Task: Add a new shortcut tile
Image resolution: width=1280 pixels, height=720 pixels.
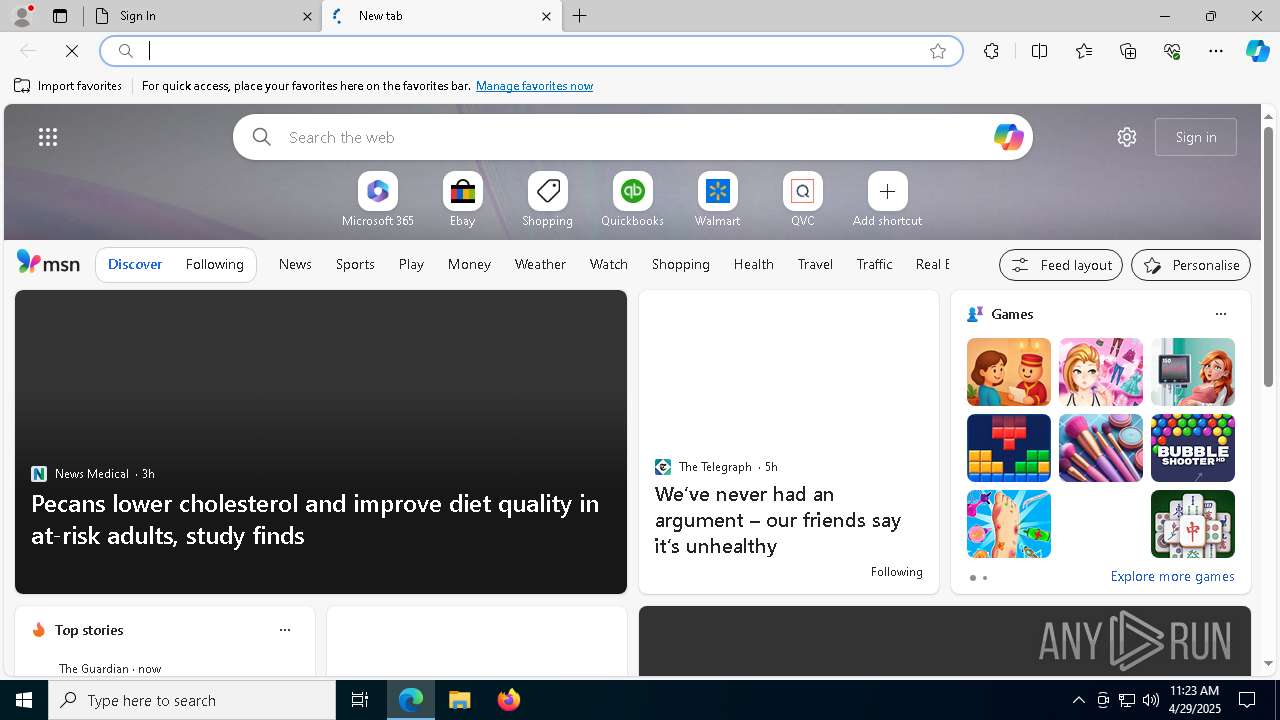Action: (x=887, y=200)
